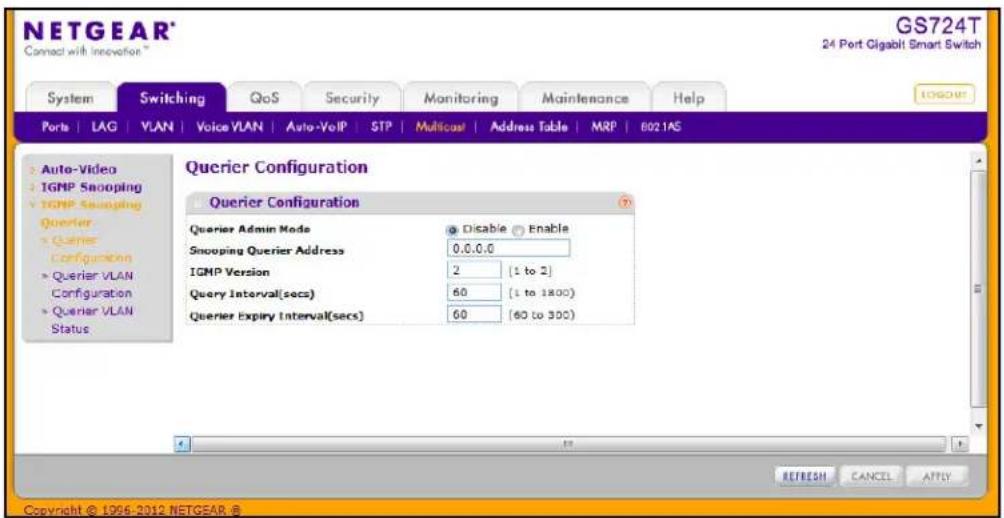Go to the Auto-VoIP submenu

coord(317,127)
